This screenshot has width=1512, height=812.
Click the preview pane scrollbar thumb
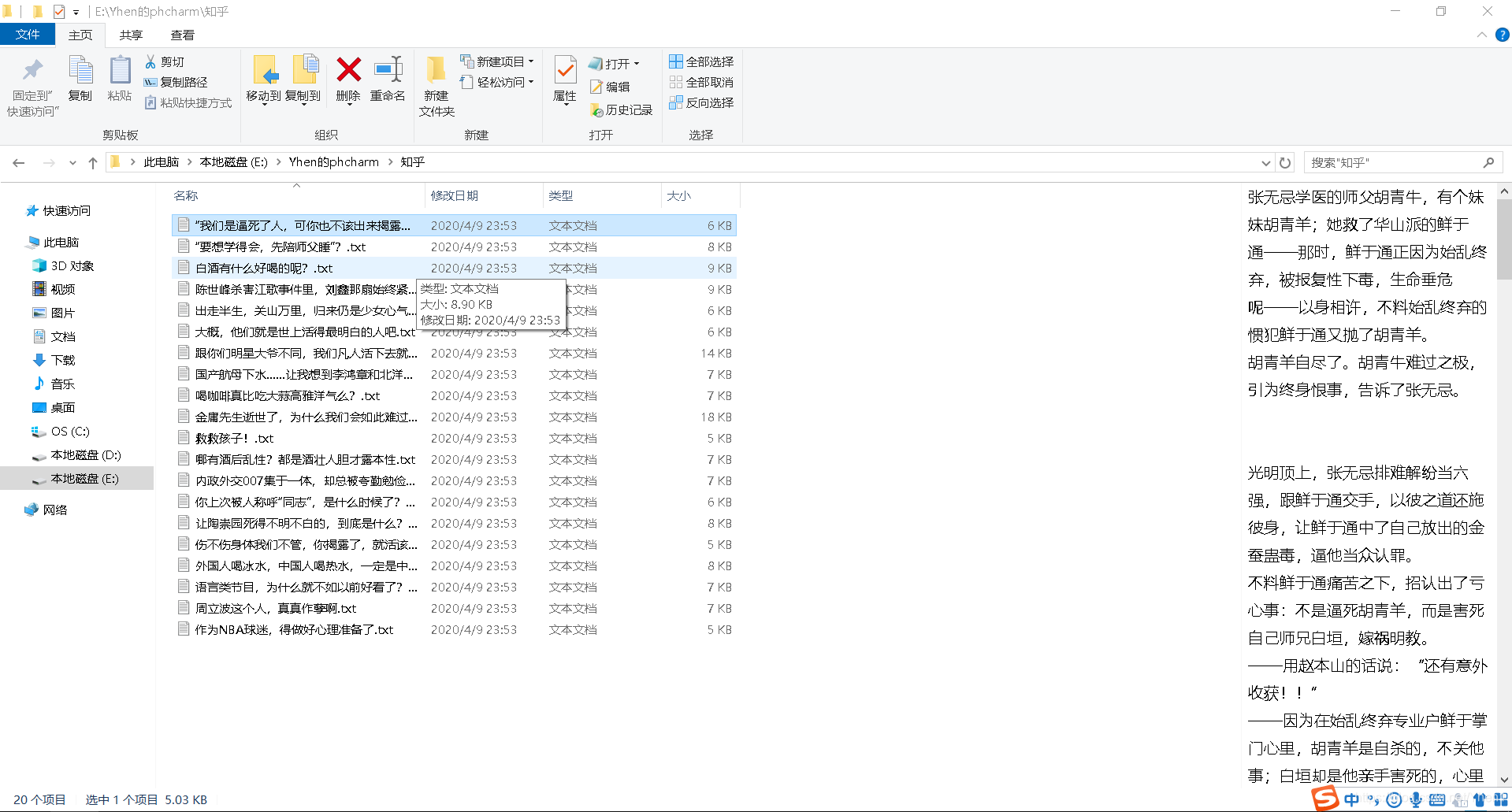click(1504, 239)
